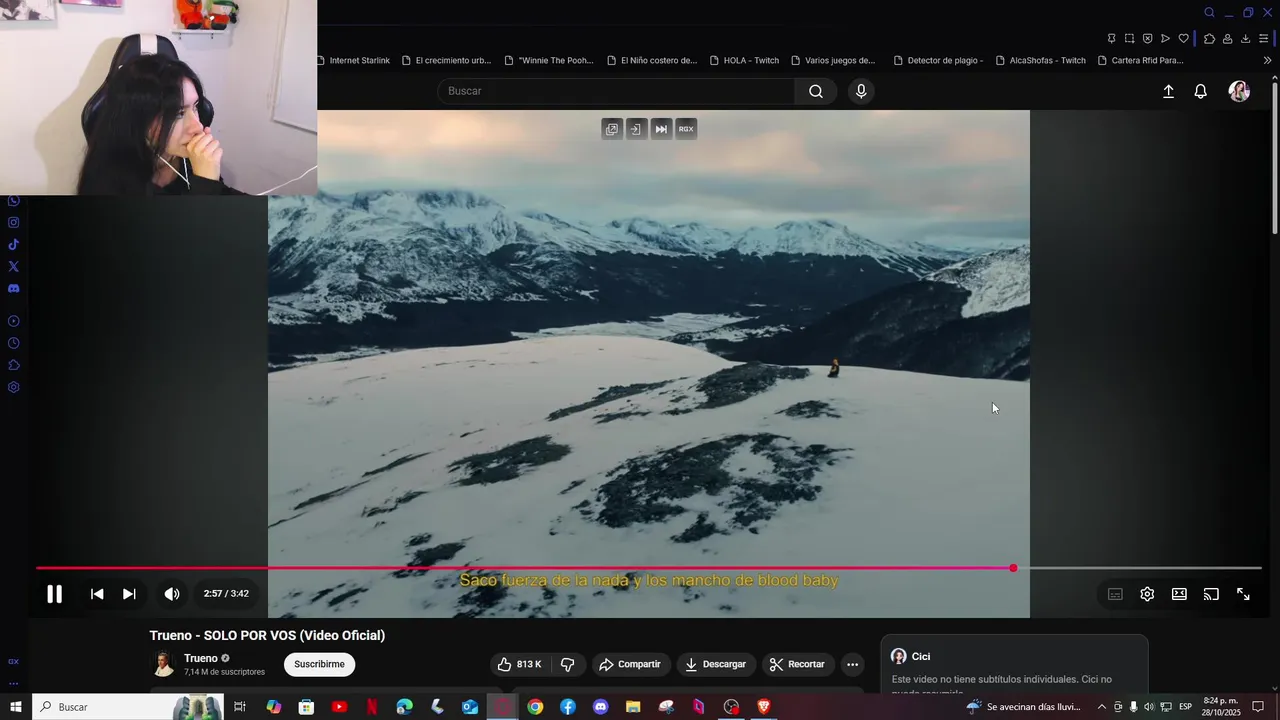Viewport: 1280px width, 720px height.
Task: Expand hidden bookmarks with double chevron
Action: point(1267,60)
